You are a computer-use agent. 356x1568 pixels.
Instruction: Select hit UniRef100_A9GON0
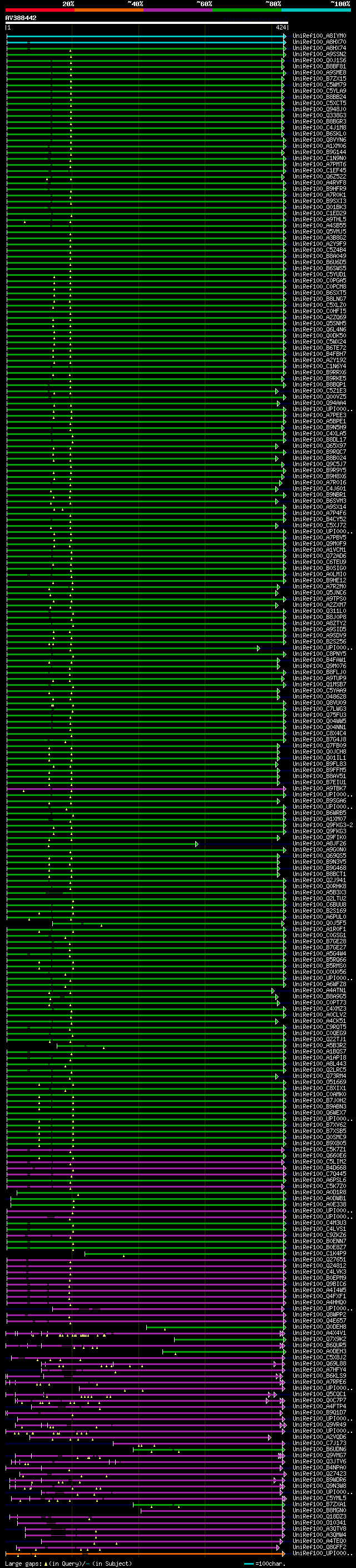[x=319, y=850]
